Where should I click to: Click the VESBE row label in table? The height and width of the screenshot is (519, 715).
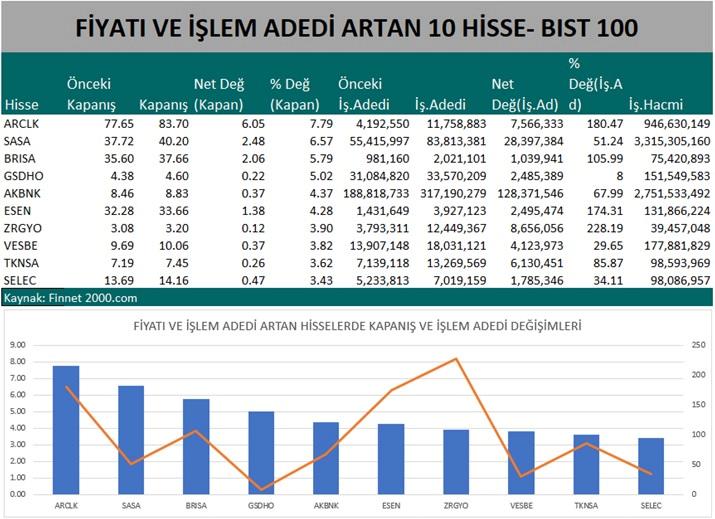(x=21, y=245)
